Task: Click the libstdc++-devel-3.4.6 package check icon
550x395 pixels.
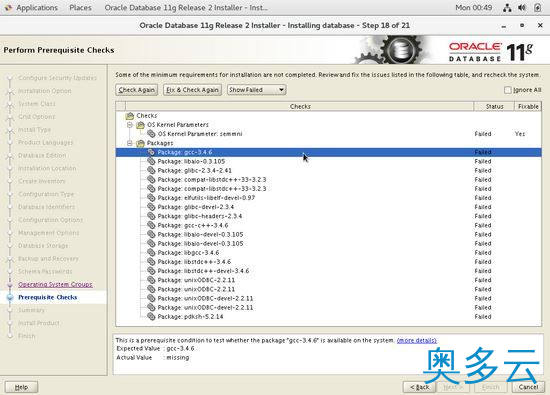Action: pyautogui.click(x=151, y=270)
